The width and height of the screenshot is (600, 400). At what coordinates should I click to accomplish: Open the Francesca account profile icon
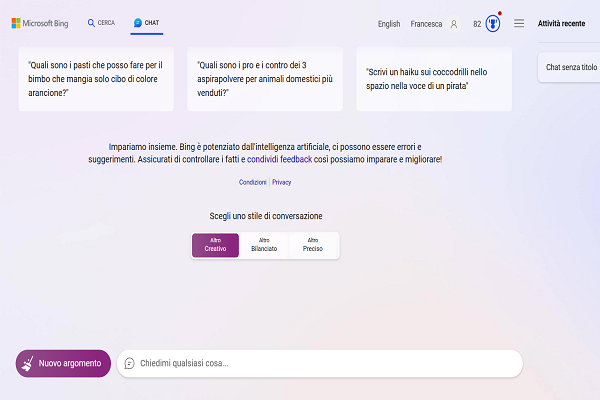[x=454, y=23]
